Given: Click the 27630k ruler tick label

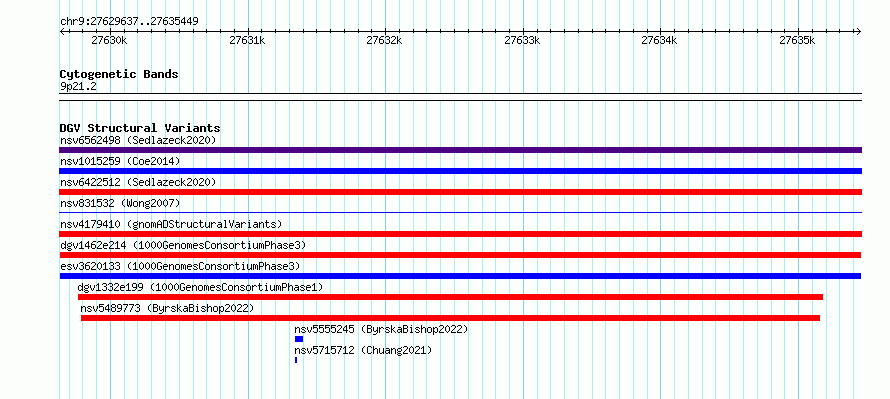Looking at the screenshot, I should click(x=109, y=40).
